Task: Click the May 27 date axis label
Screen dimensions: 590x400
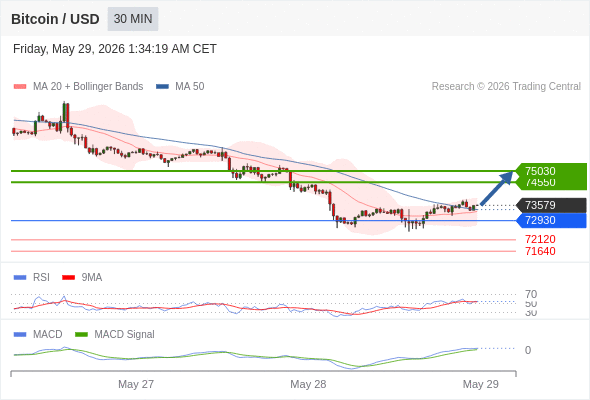Action: pyautogui.click(x=136, y=384)
